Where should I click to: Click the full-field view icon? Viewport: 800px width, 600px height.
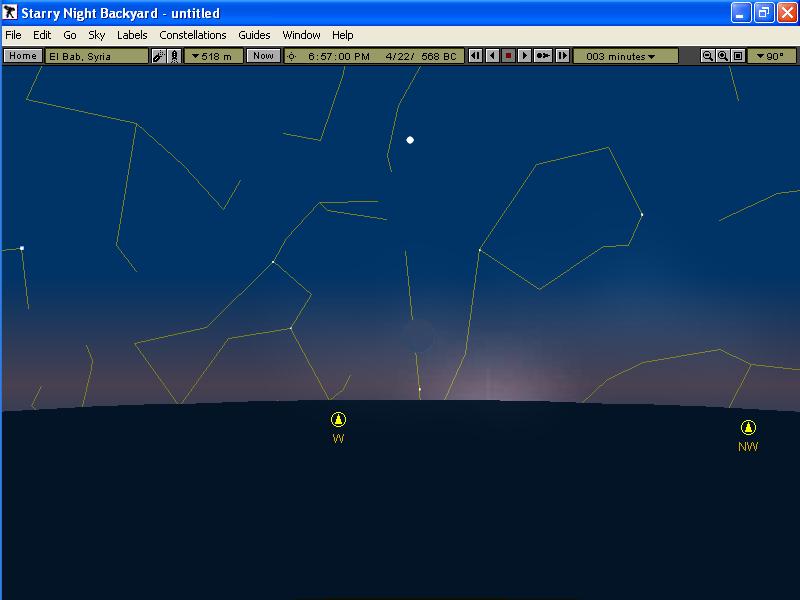click(x=738, y=56)
